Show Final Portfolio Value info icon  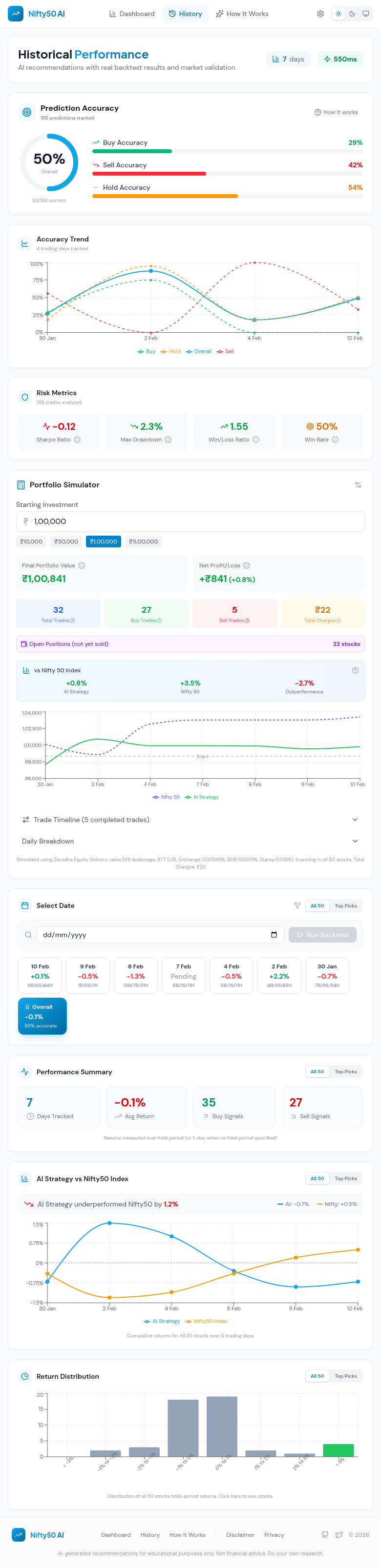click(82, 565)
